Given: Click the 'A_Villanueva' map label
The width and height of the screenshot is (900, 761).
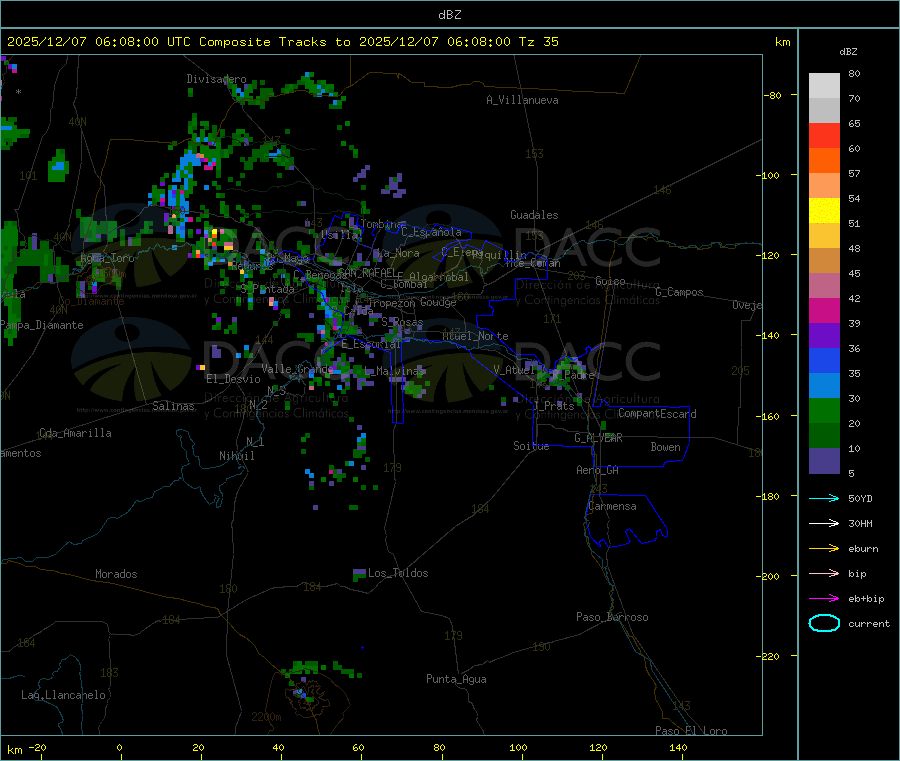Looking at the screenshot, I should point(522,100).
